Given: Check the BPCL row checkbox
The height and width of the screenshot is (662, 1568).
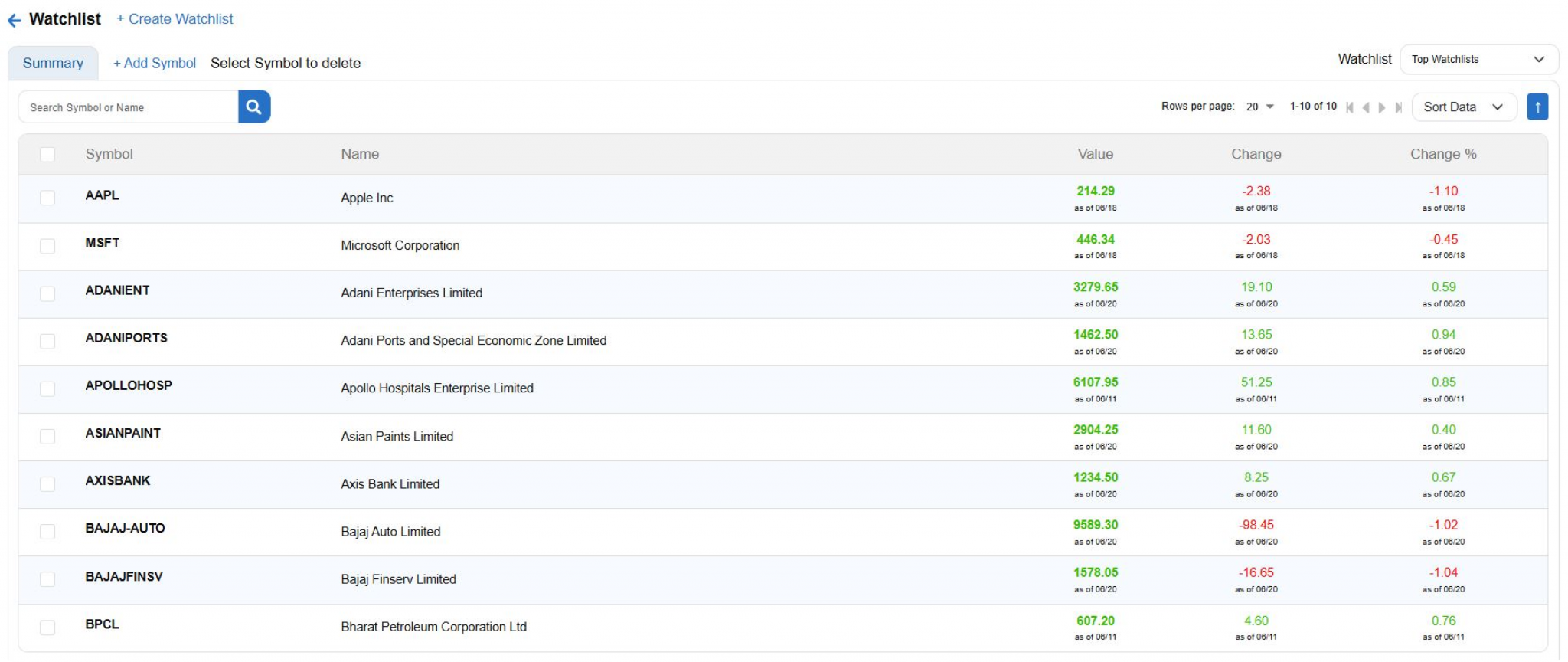Looking at the screenshot, I should click(x=47, y=628).
